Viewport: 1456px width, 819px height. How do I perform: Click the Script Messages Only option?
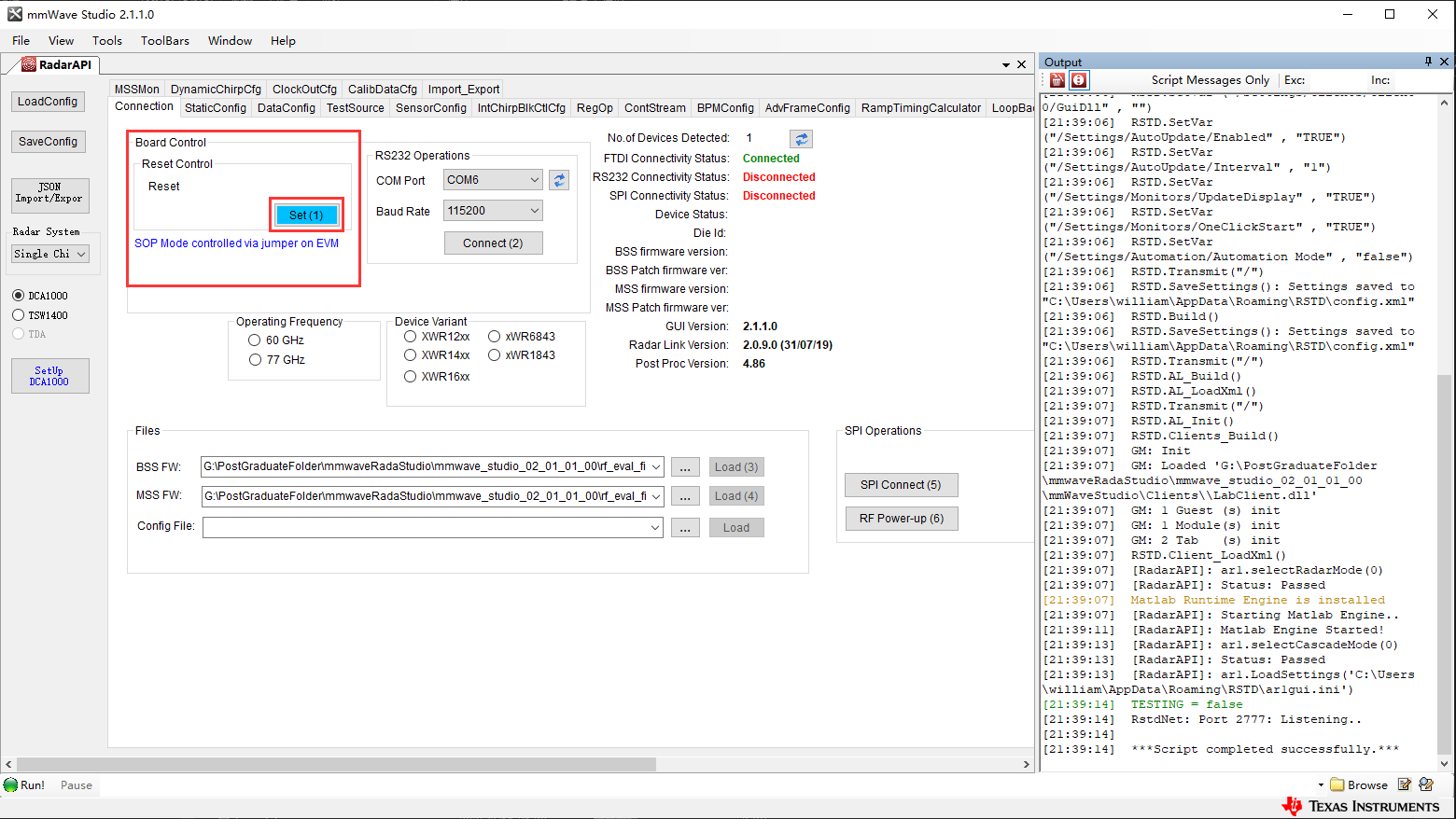[x=1210, y=80]
